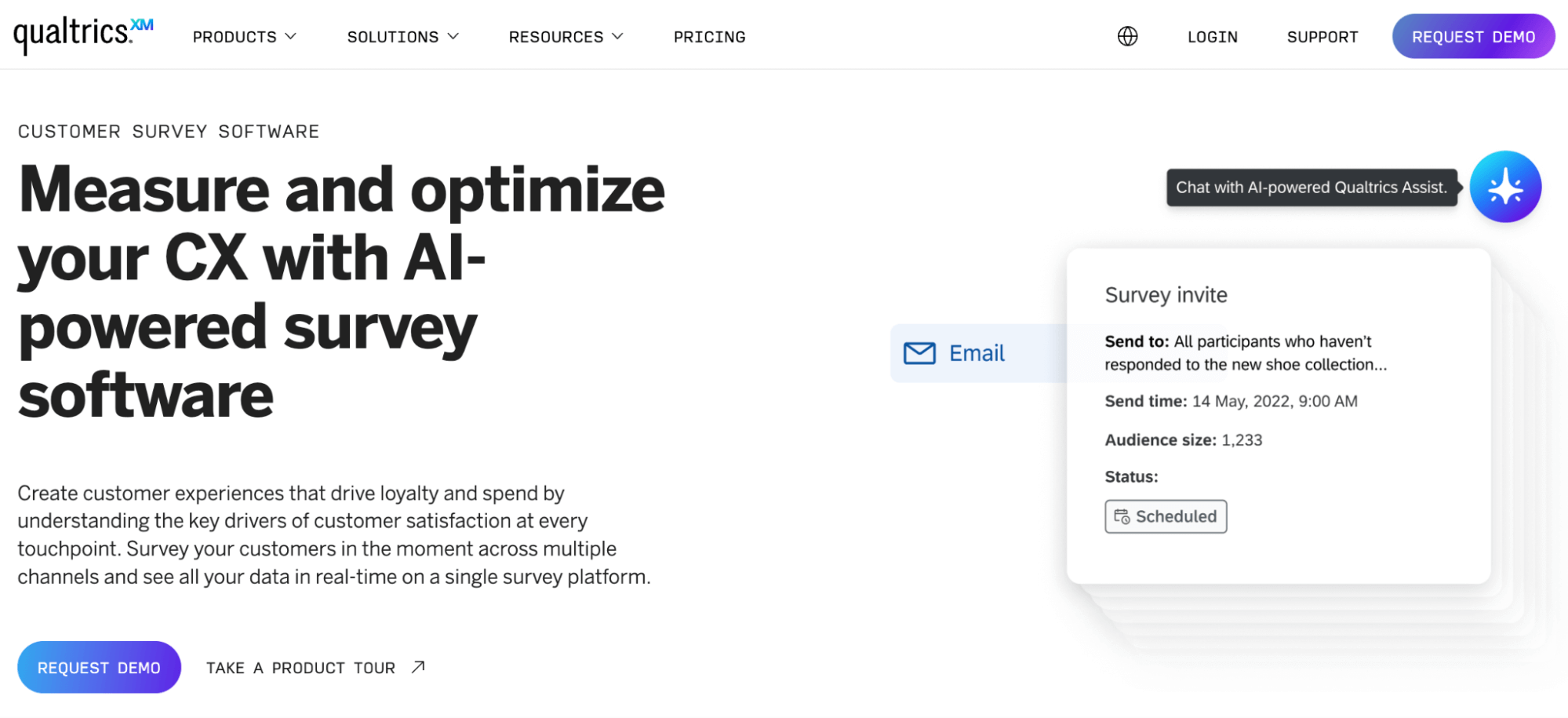This screenshot has height=718, width=1568.
Task: Go to the Login page
Action: (x=1212, y=37)
